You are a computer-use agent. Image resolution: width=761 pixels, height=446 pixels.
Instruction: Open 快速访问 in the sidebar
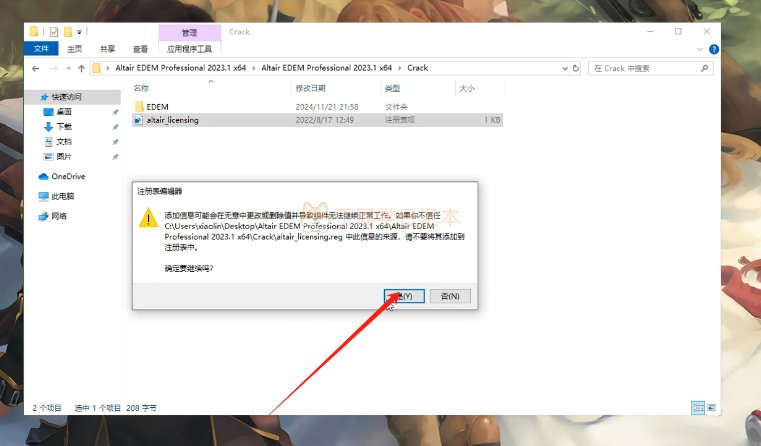(66, 97)
